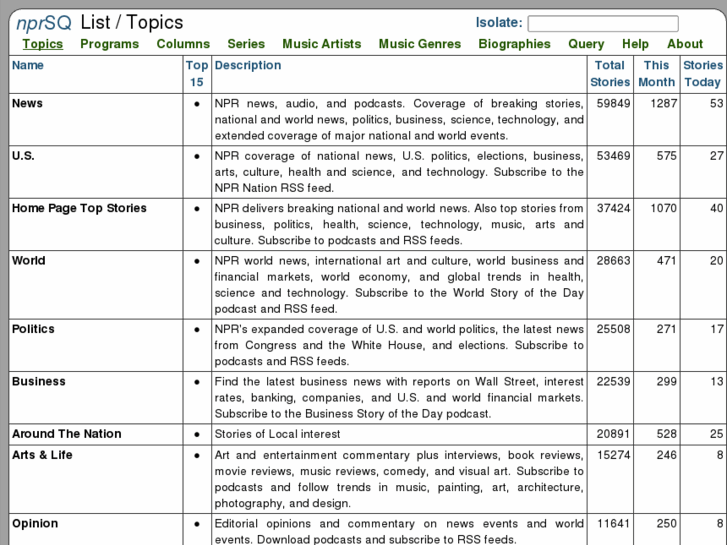Open the Topics menu tab

(x=42, y=44)
